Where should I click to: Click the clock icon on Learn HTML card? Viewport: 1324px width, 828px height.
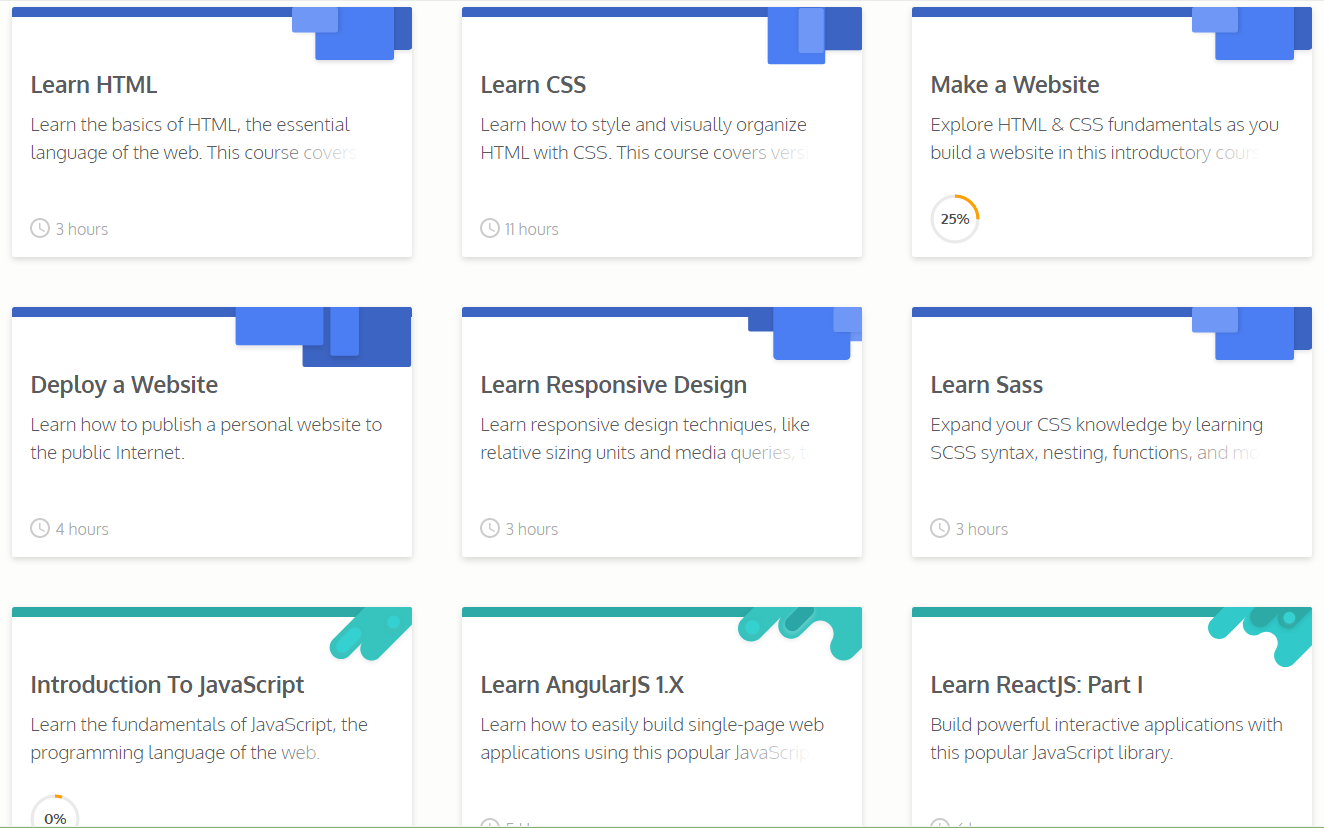(x=40, y=228)
